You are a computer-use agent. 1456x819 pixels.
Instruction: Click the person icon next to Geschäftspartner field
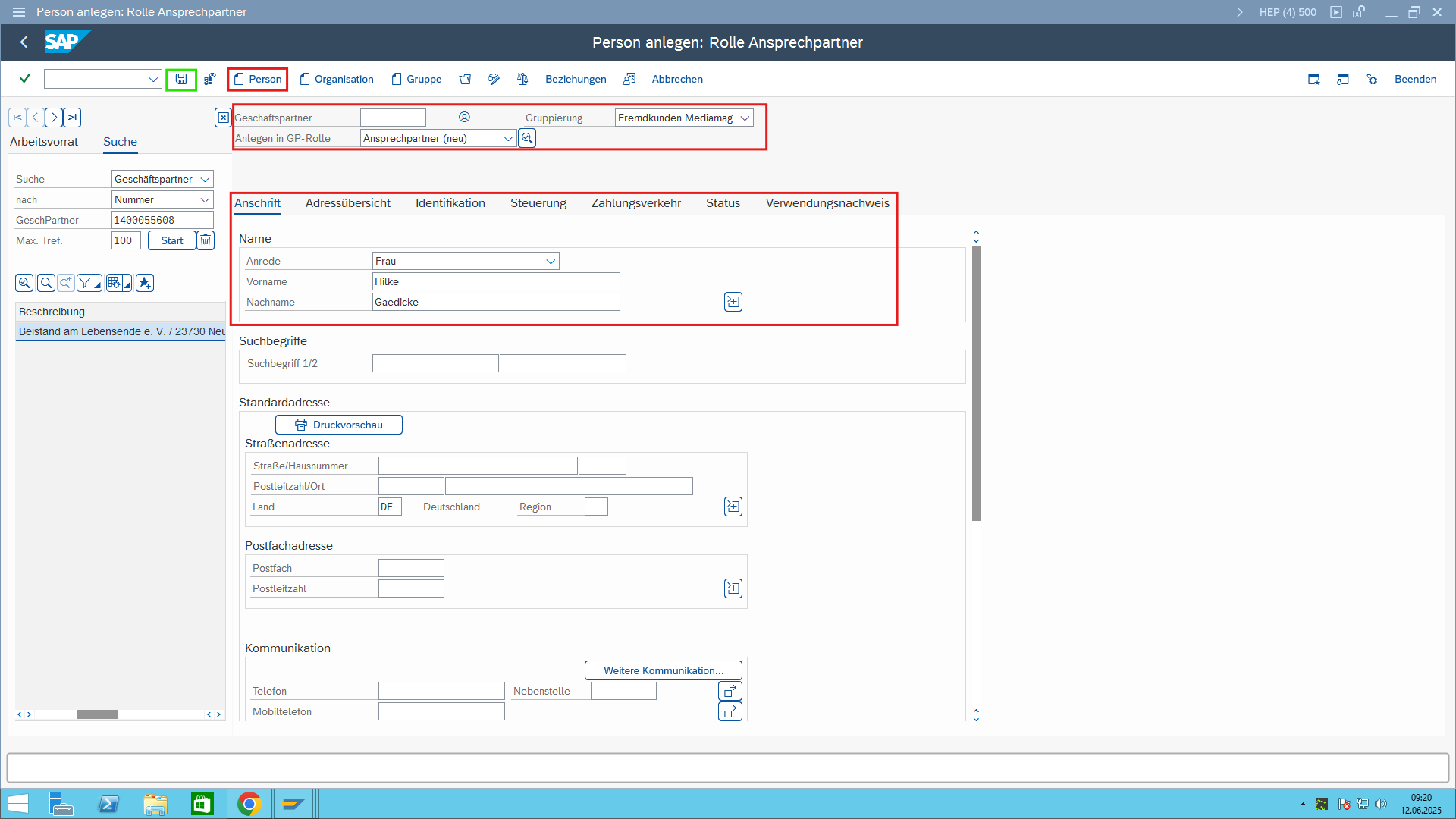464,117
